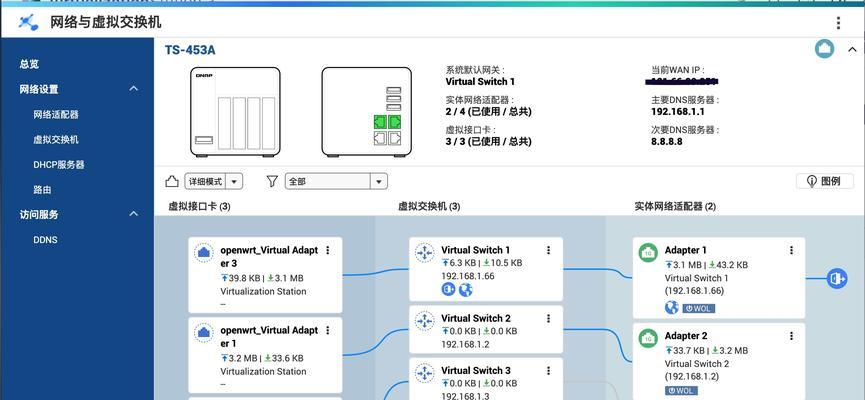
Task: Click the green Adapter 2 port icon
Action: tap(648, 338)
